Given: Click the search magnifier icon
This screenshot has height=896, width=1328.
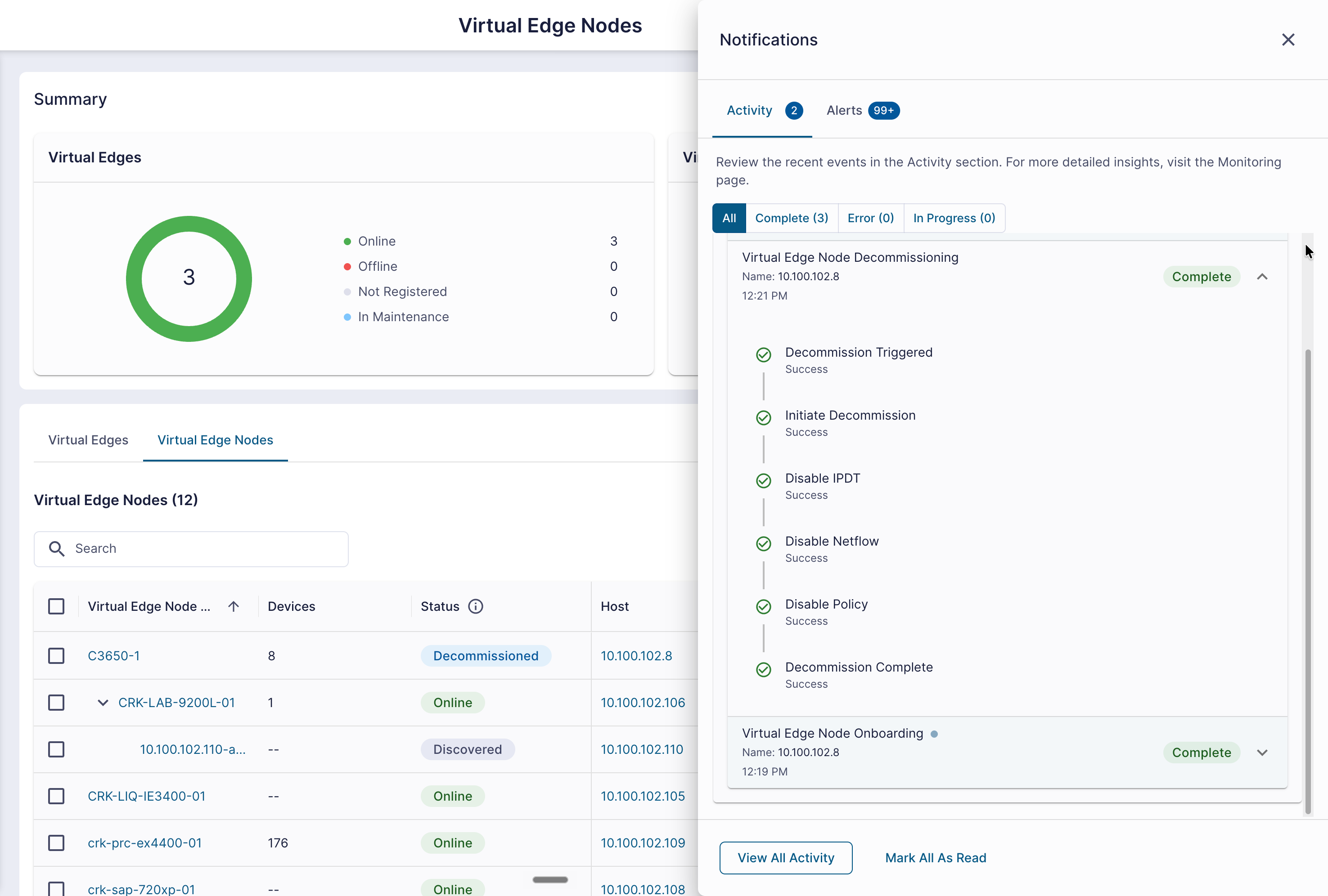Looking at the screenshot, I should pyautogui.click(x=57, y=548).
